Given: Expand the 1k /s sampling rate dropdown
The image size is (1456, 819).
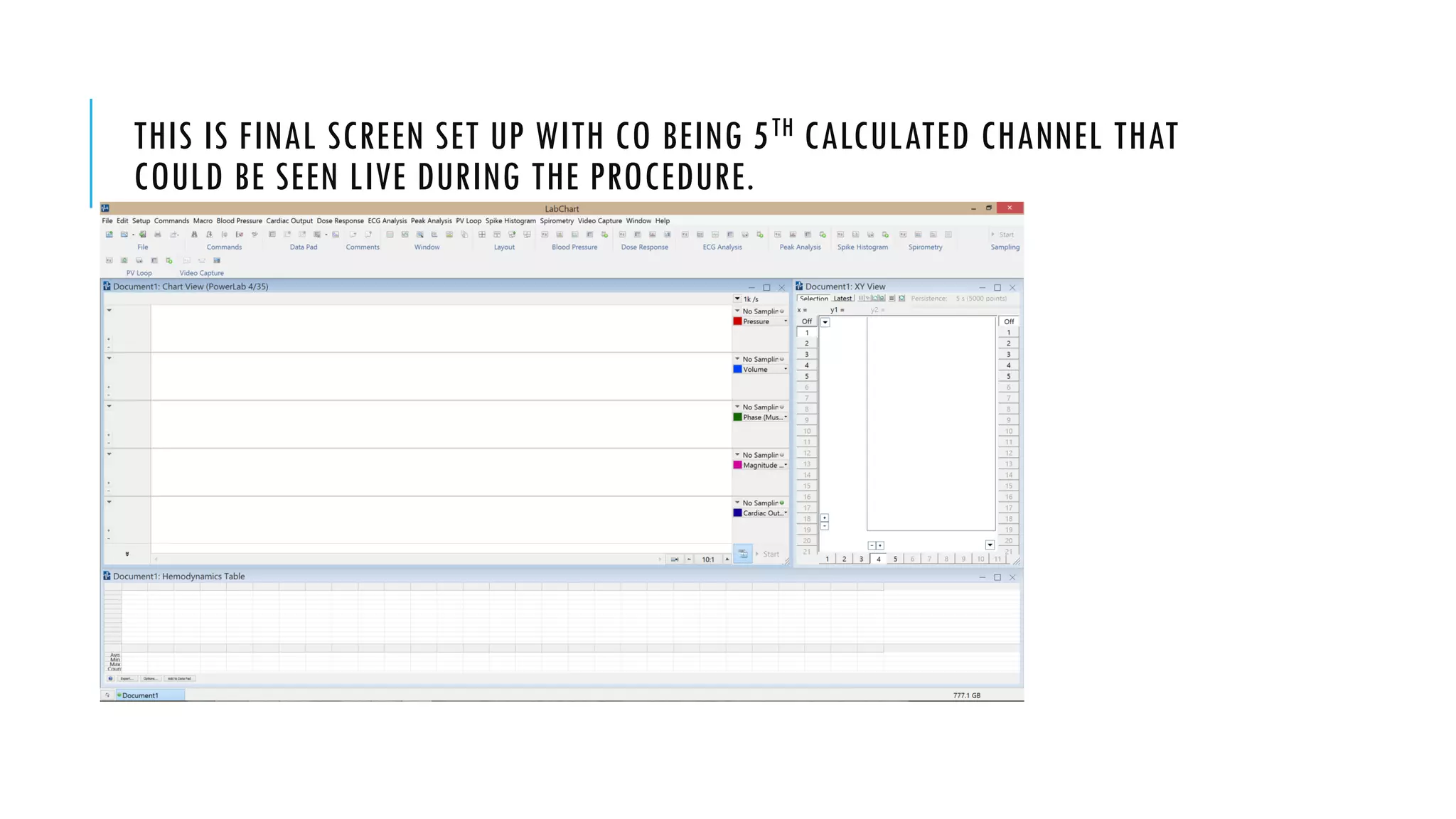Looking at the screenshot, I should point(737,299).
